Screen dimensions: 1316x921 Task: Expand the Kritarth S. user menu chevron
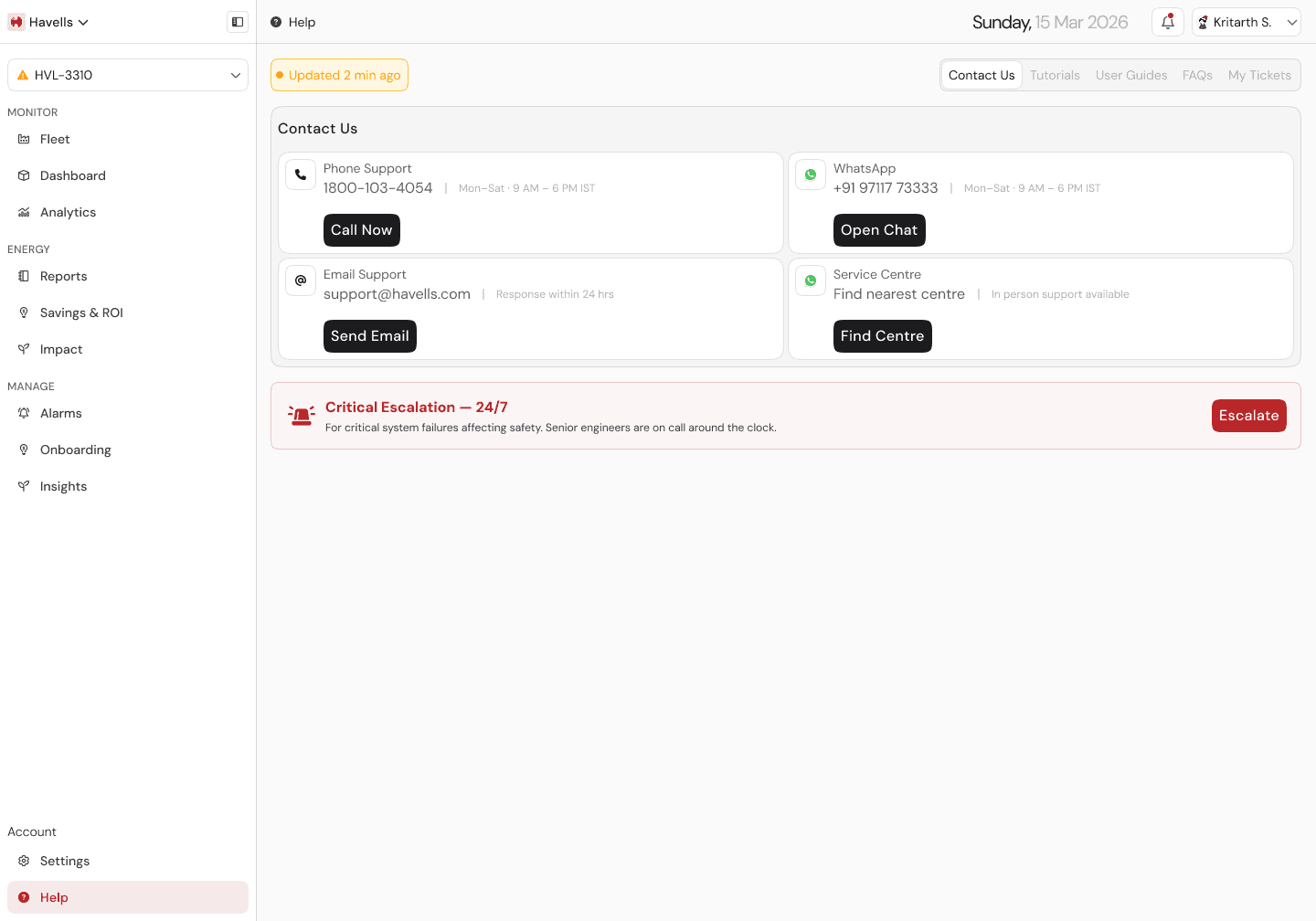point(1292,22)
